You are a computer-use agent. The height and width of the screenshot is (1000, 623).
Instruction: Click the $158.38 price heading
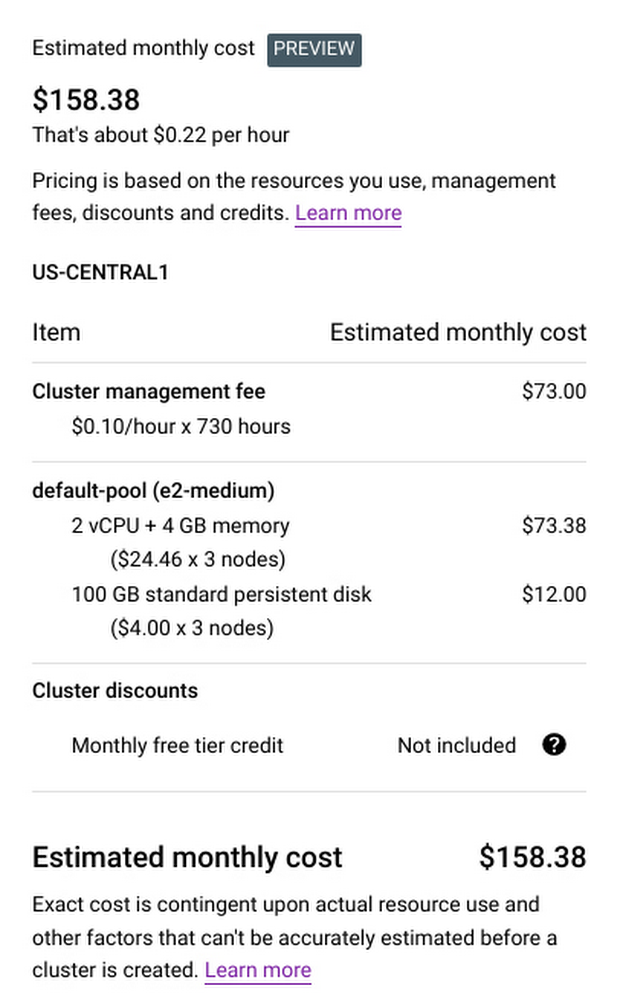pyautogui.click(x=86, y=100)
